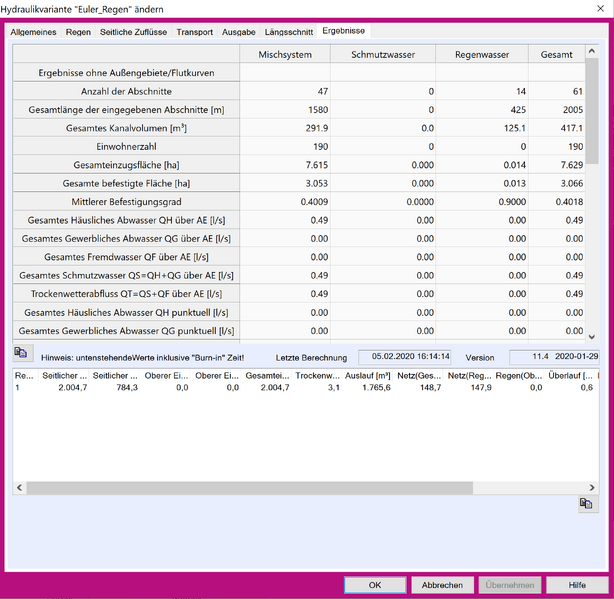Select row Gesamtes Häusliches Abwasser QH punktuell
614x599 pixels.
coord(126,312)
